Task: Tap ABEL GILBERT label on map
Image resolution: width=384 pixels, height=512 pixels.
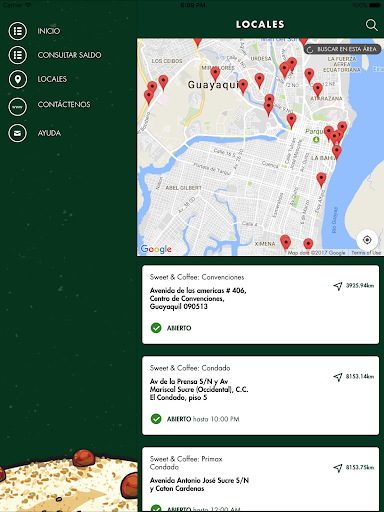Action: [184, 188]
